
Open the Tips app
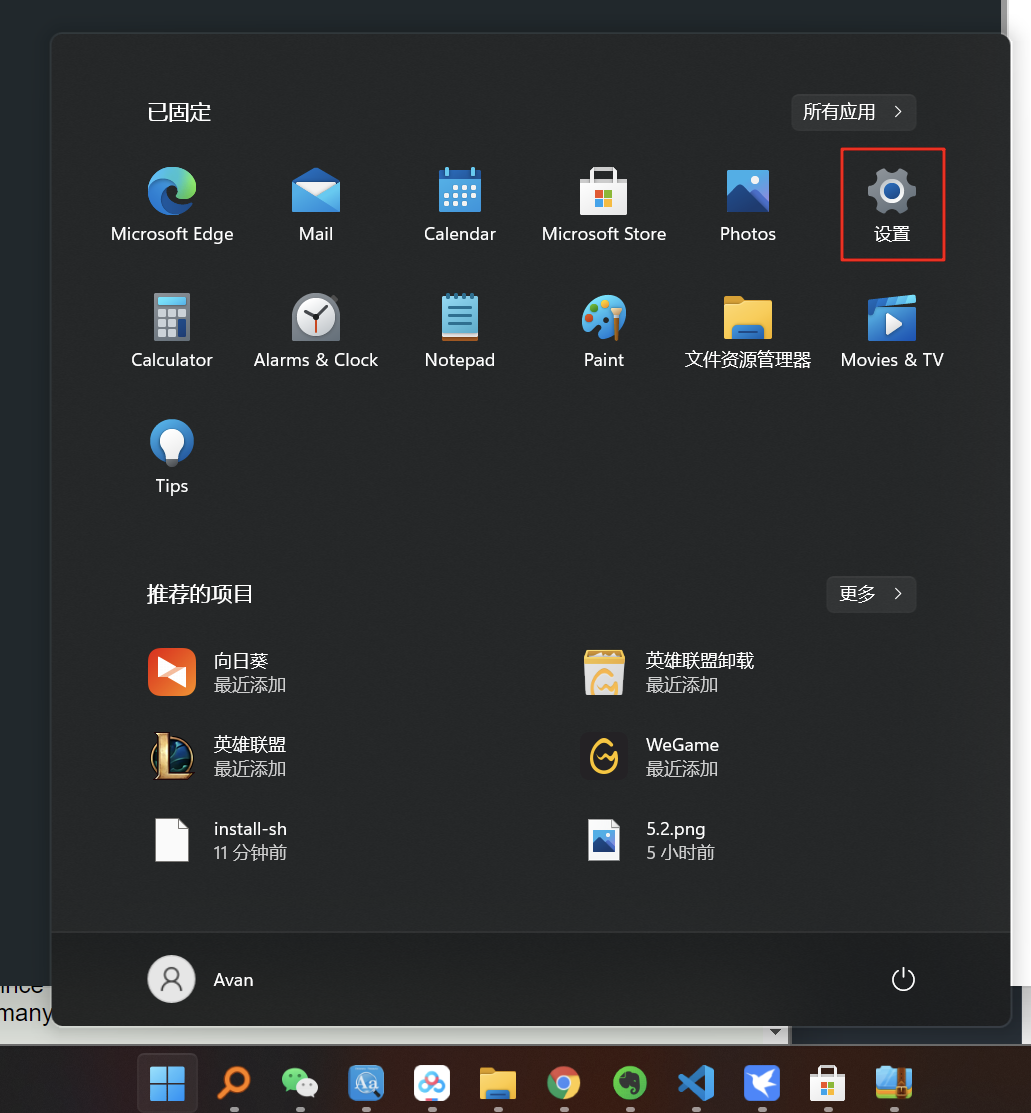tap(172, 456)
